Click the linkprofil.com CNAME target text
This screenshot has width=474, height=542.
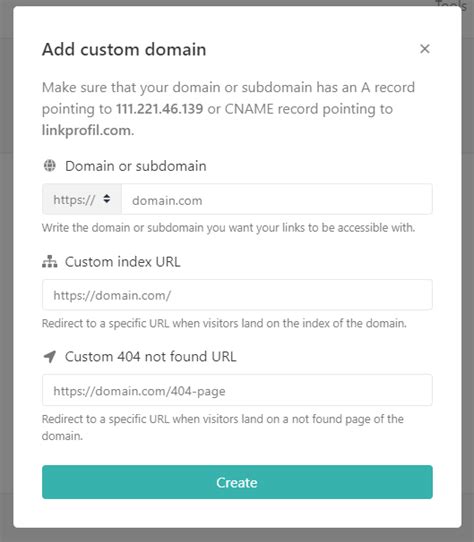coord(86,130)
